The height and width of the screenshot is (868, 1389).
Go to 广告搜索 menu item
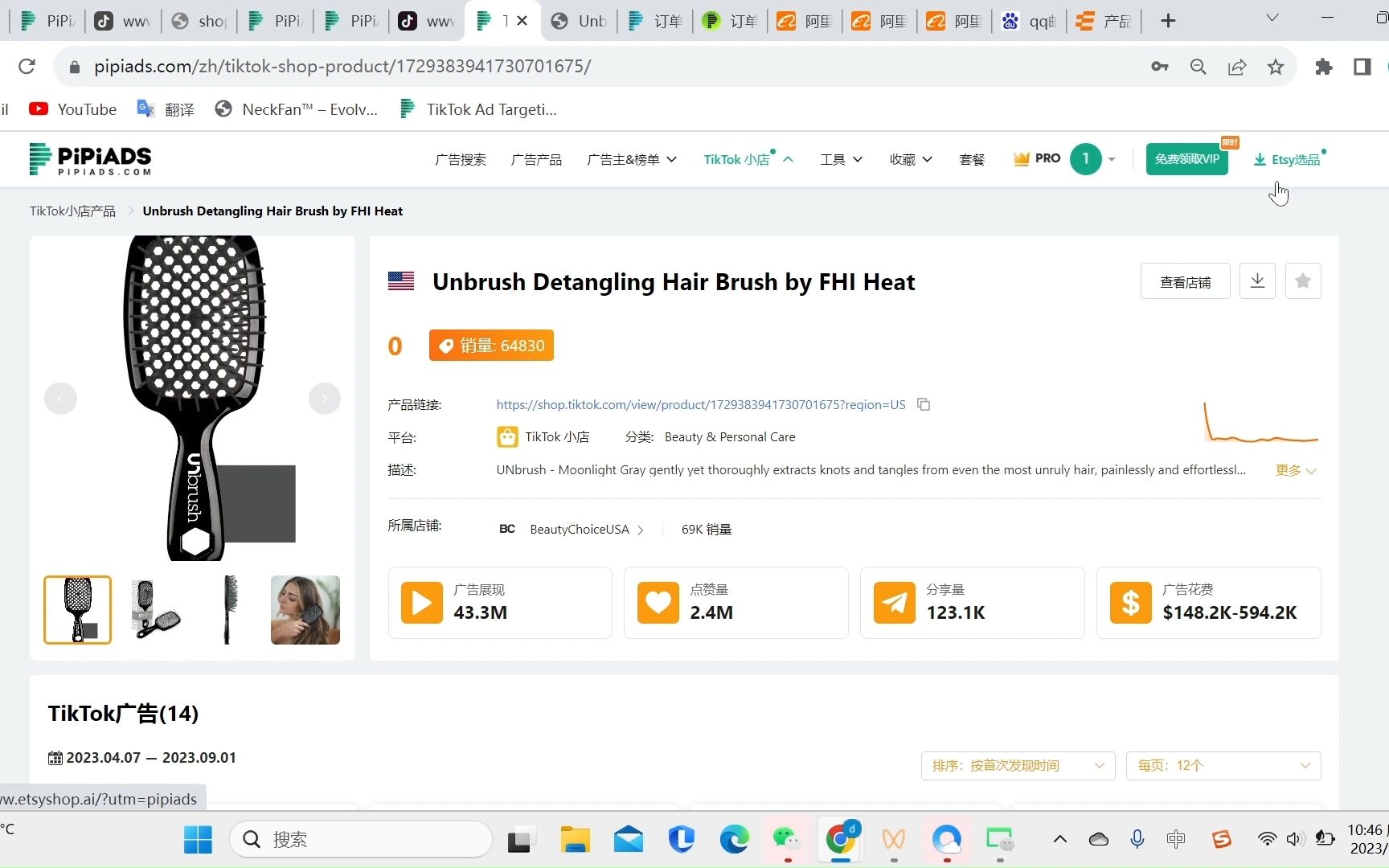461,159
